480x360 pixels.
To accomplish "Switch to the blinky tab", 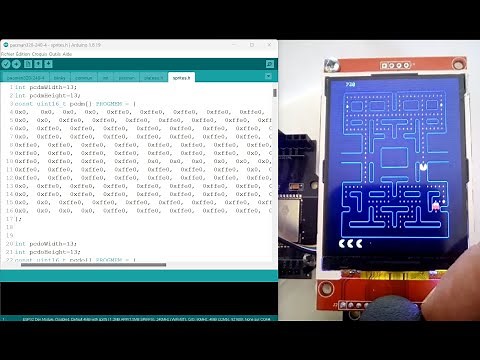I will 60,78.
